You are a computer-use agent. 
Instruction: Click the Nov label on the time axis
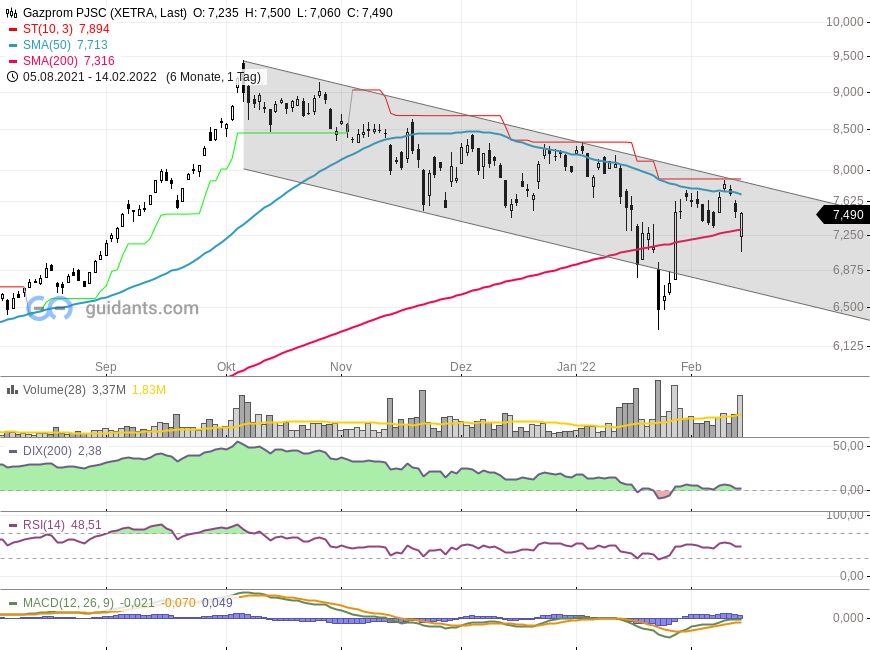coord(341,367)
